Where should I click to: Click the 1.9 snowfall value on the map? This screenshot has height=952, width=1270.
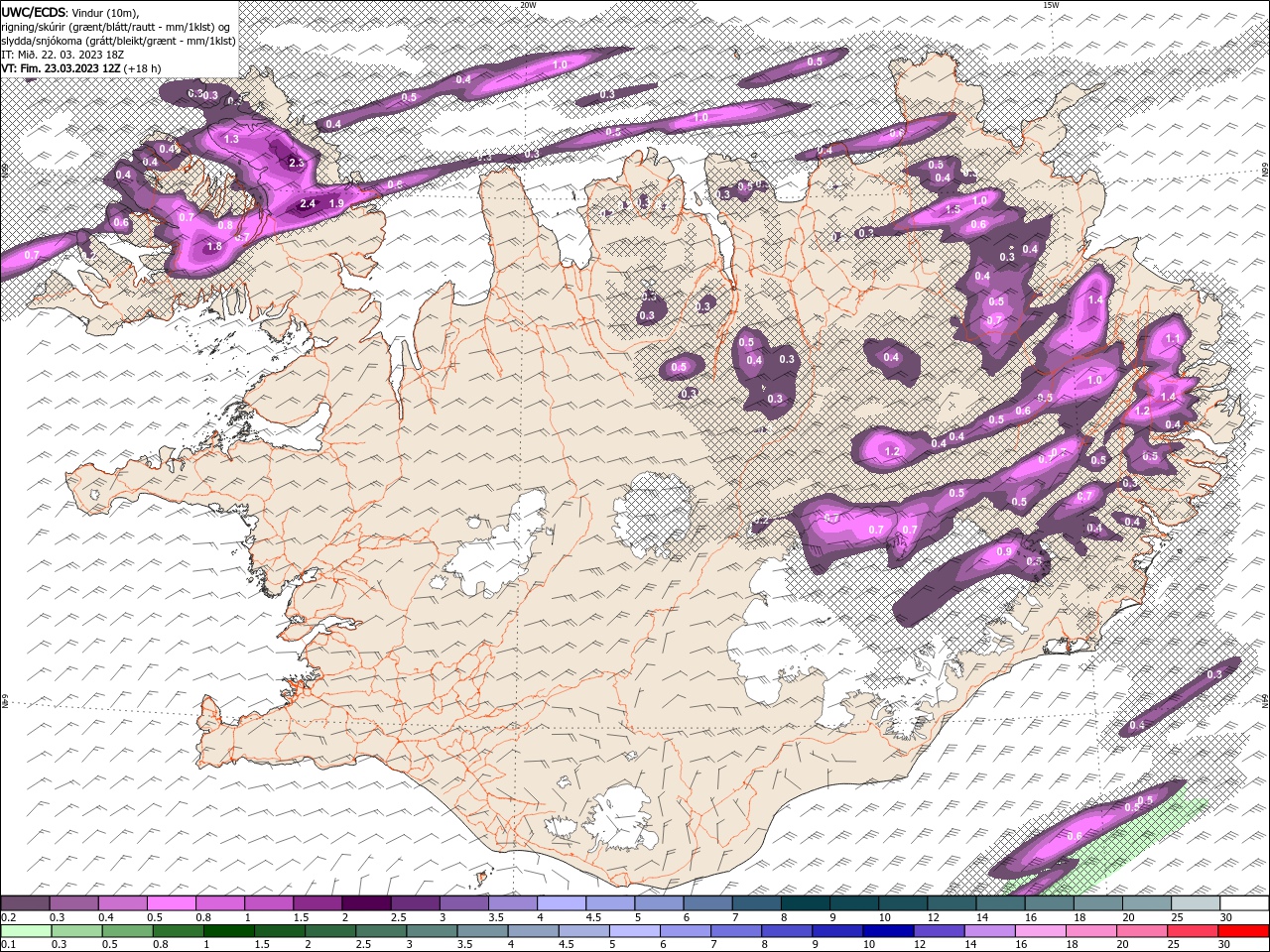[336, 203]
